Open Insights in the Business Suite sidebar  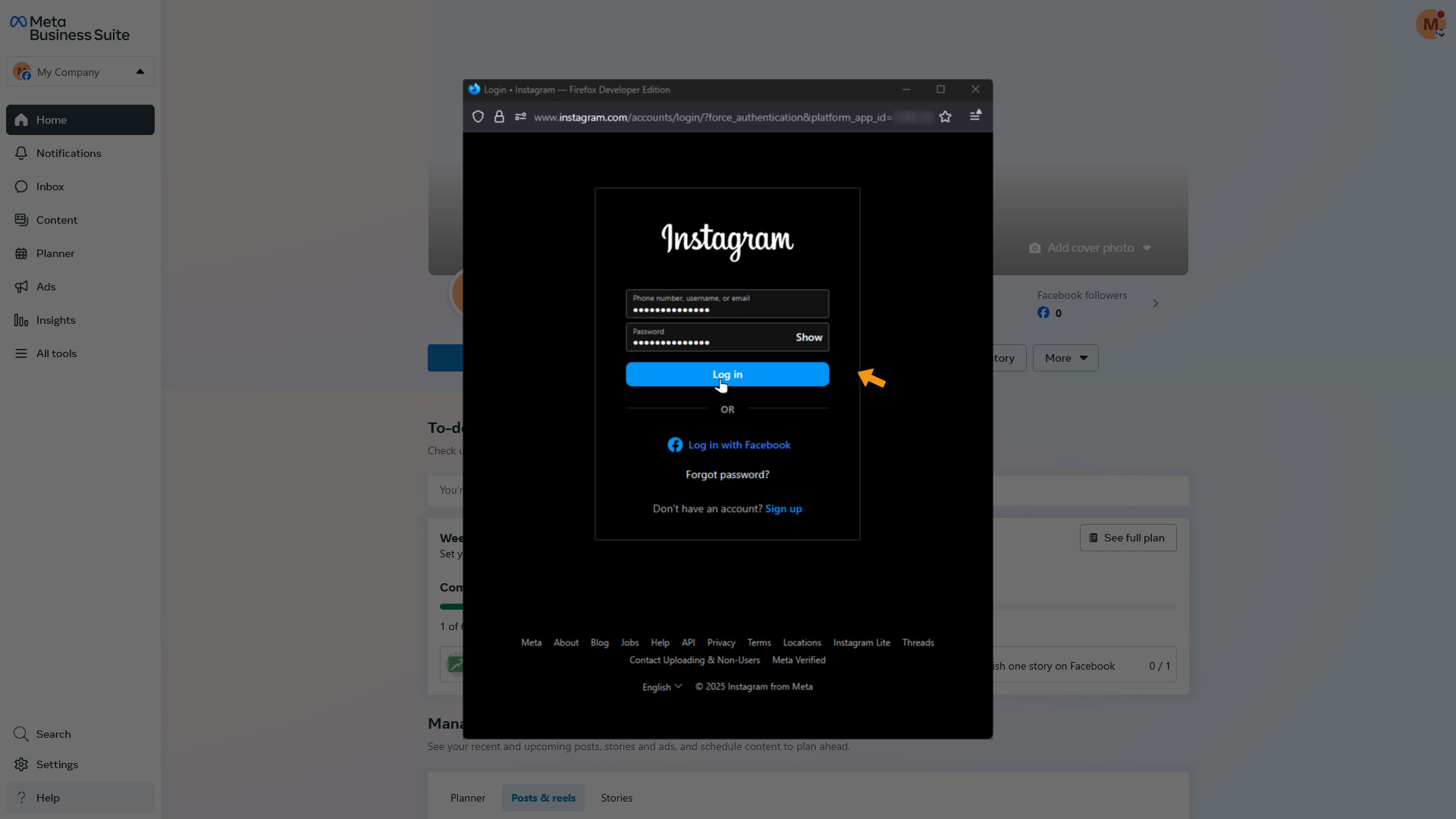(x=80, y=320)
